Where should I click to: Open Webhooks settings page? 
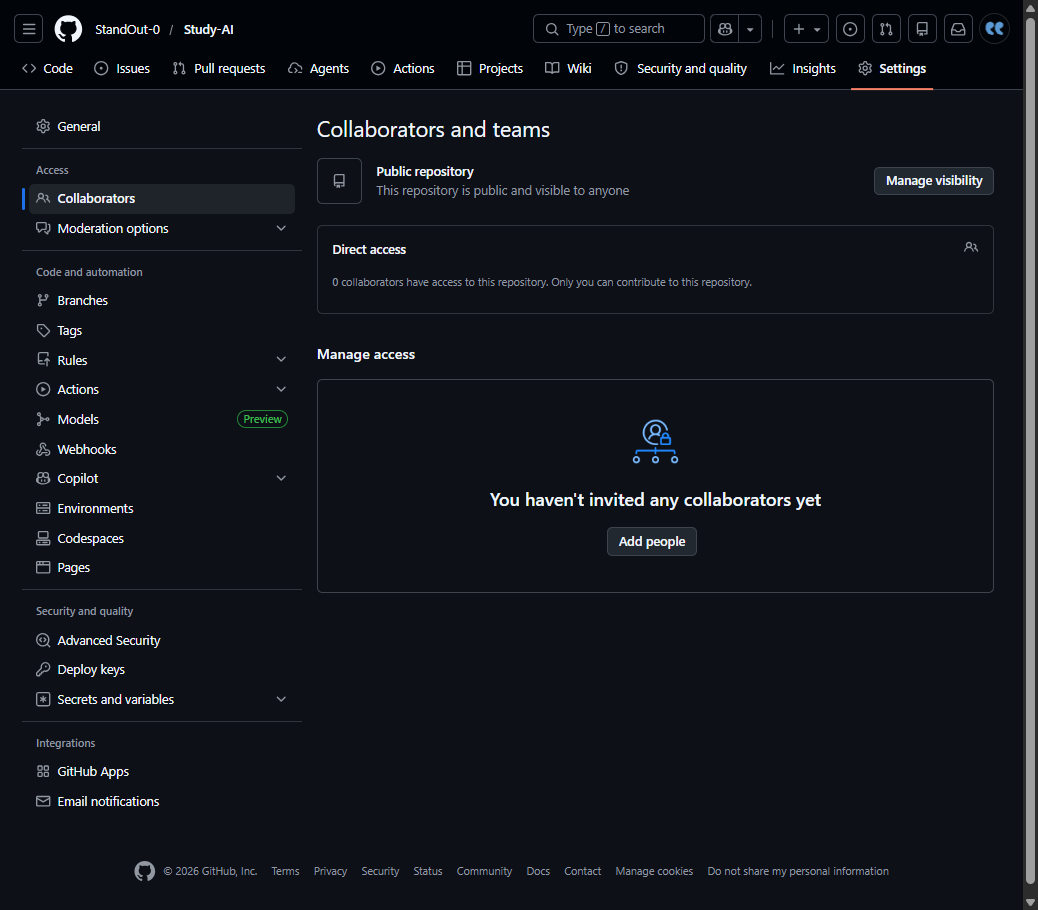162,449
